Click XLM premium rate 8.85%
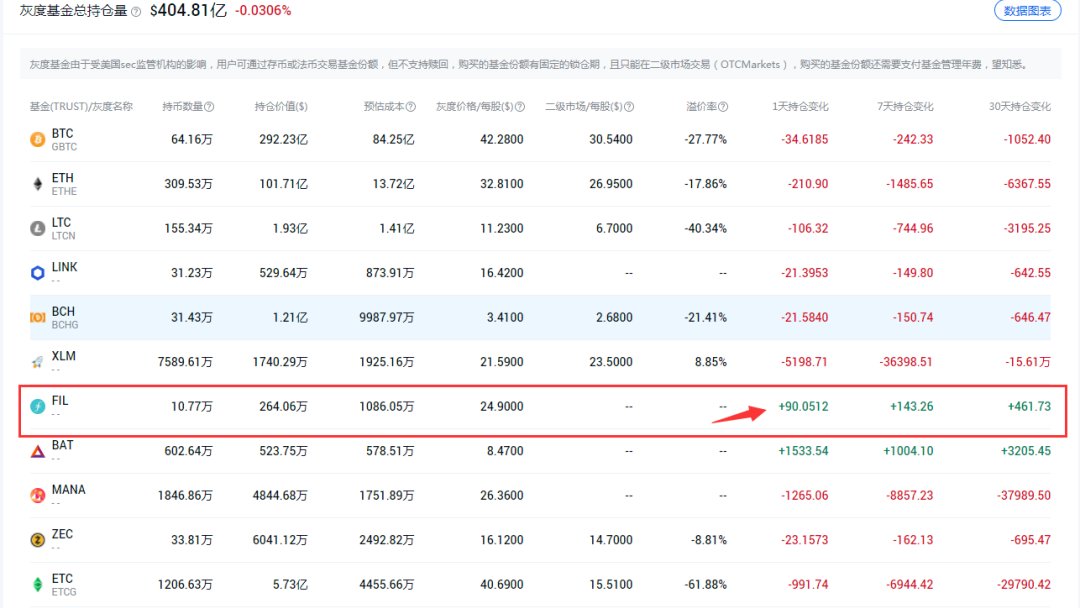 (x=710, y=362)
